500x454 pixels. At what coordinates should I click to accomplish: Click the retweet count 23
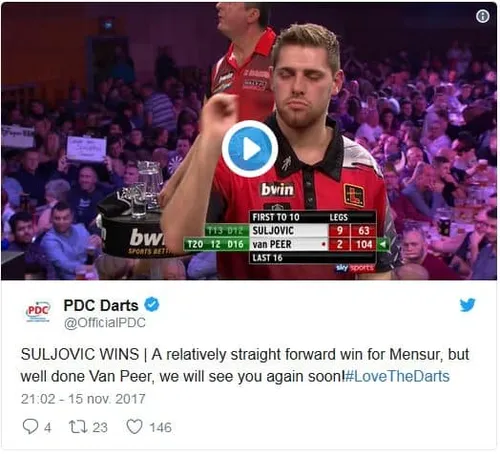click(100, 428)
